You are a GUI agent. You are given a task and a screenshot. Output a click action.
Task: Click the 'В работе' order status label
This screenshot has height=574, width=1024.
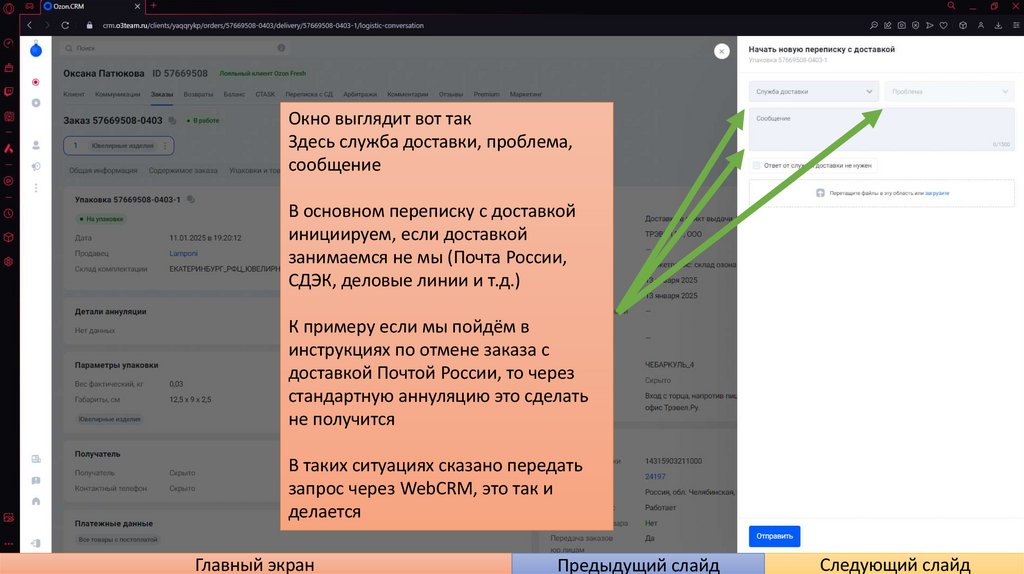(203, 120)
